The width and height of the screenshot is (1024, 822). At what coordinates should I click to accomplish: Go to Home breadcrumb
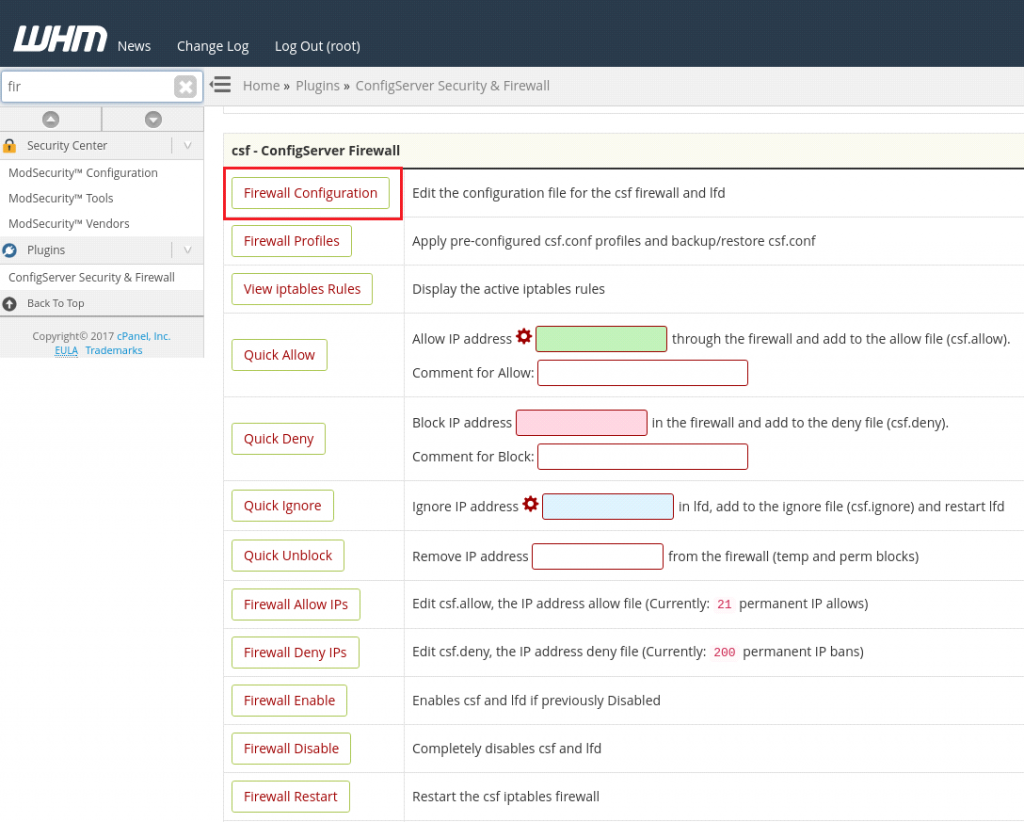[x=261, y=86]
